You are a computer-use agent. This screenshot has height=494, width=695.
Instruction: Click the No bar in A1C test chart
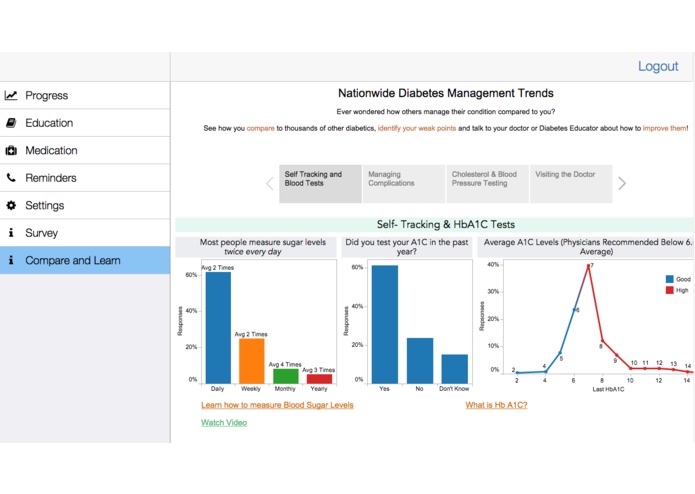(420, 361)
